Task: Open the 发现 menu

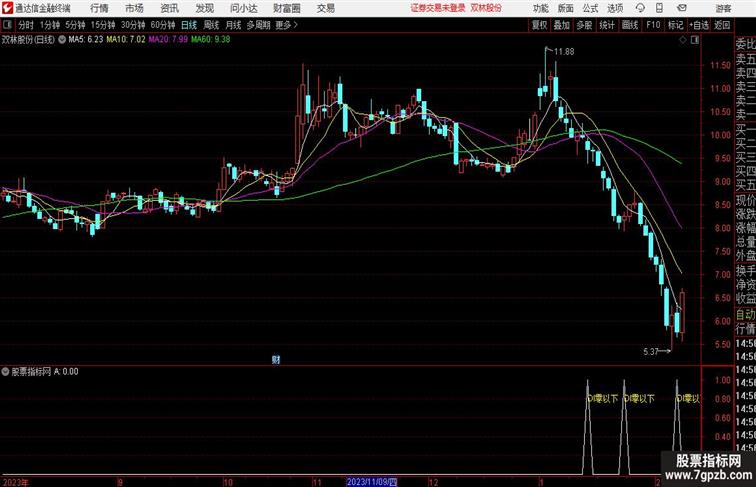Action: pyautogui.click(x=204, y=8)
